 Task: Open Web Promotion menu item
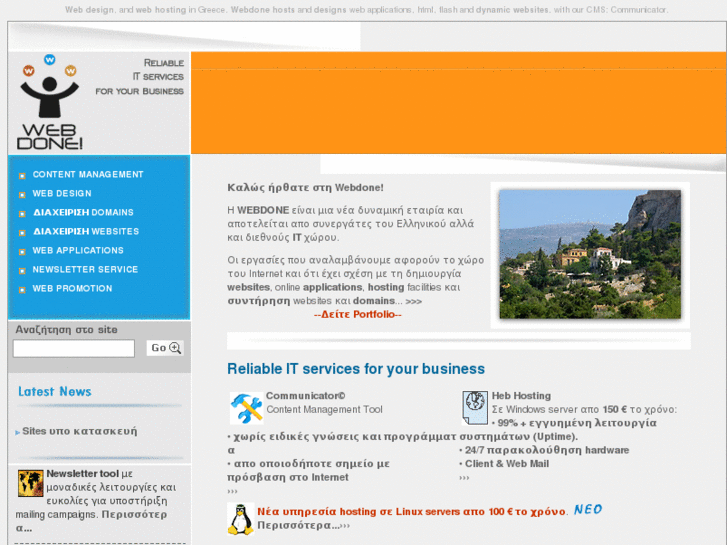point(72,289)
